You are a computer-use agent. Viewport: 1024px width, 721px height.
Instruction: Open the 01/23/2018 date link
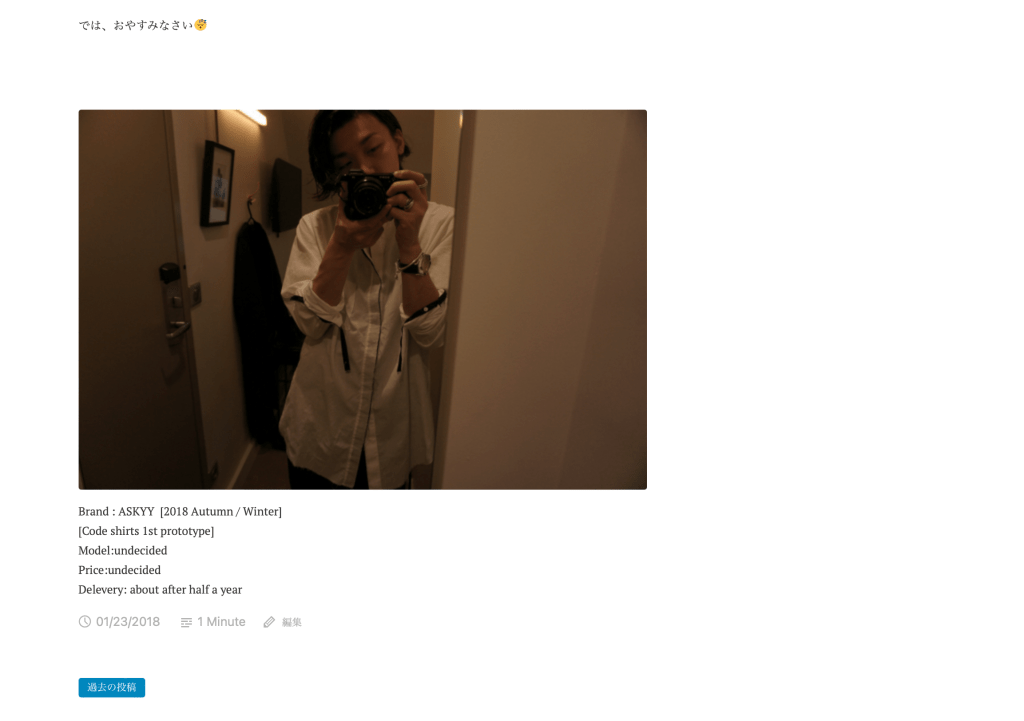click(128, 622)
